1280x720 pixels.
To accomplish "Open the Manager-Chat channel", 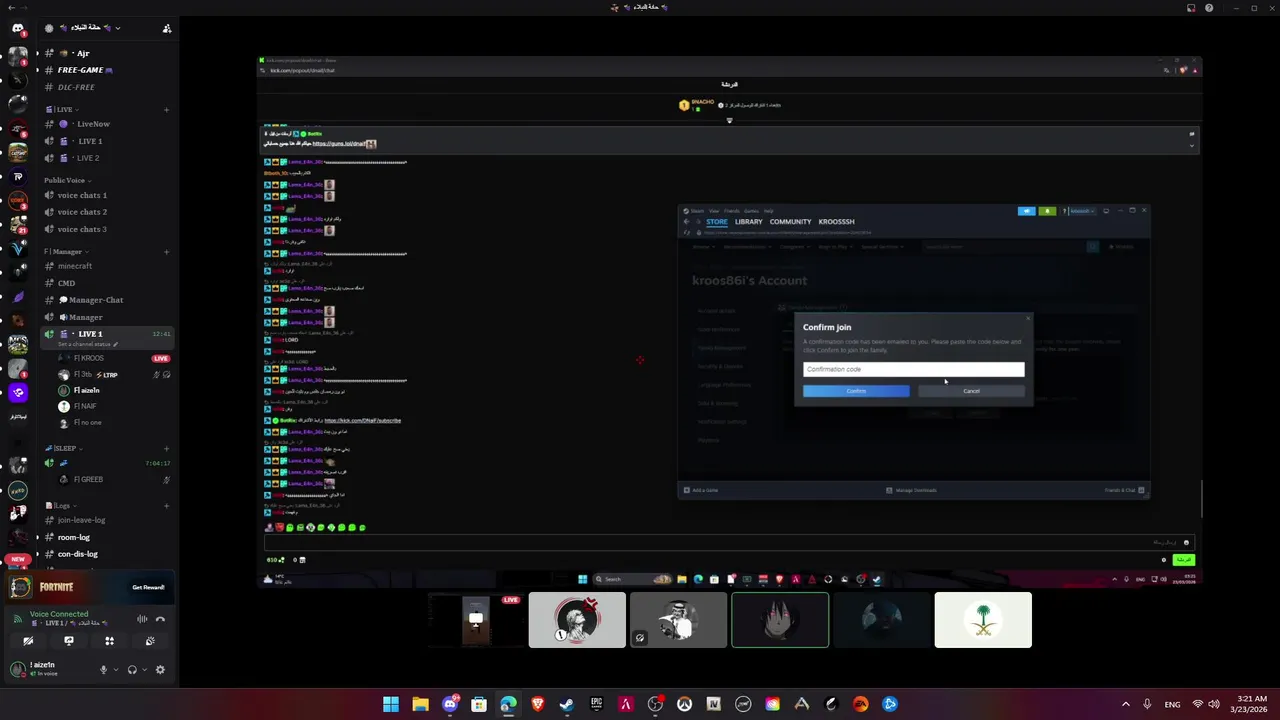I will tap(105, 300).
